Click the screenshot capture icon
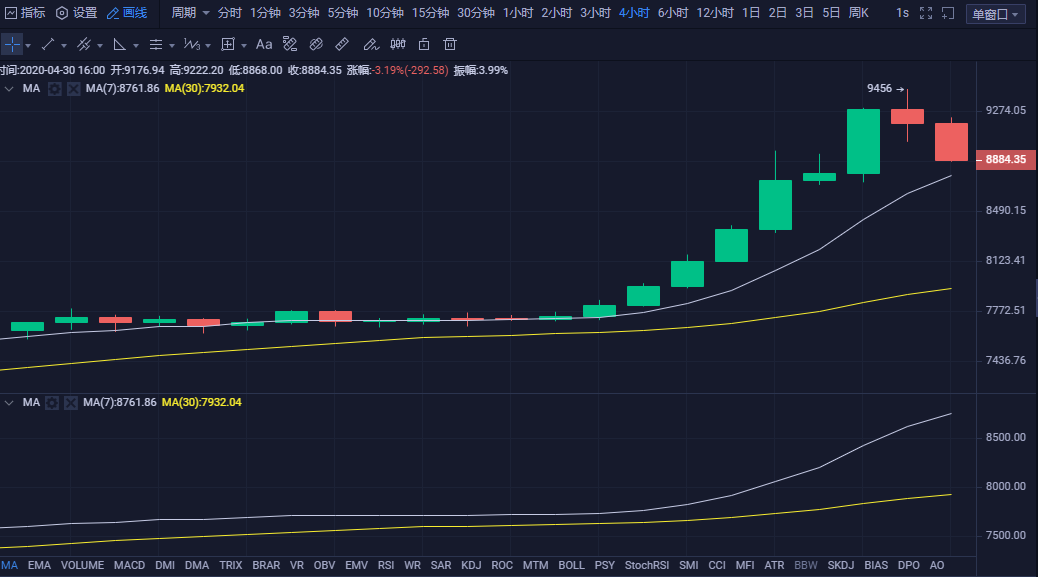 (x=948, y=13)
